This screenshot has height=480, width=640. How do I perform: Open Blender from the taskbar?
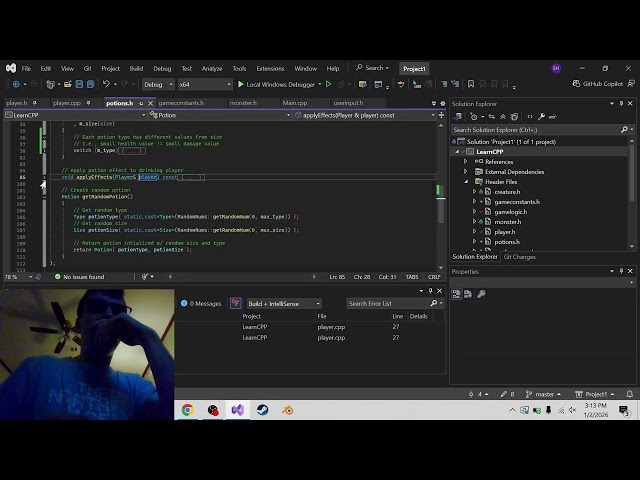pos(287,410)
